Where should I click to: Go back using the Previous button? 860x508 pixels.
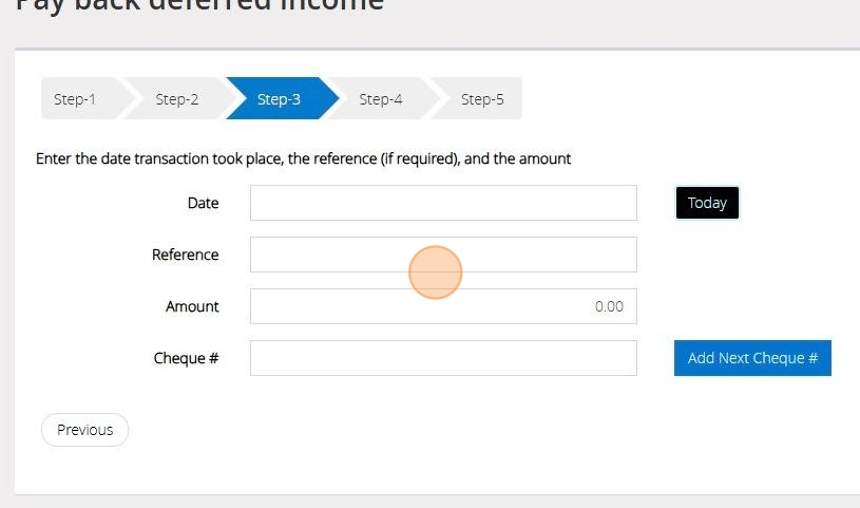click(x=85, y=430)
